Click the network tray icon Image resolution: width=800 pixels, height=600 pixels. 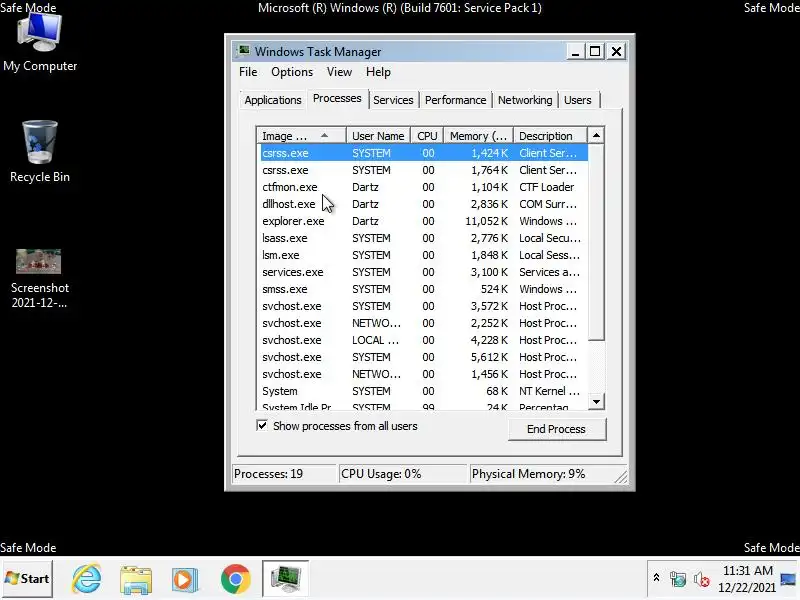(678, 579)
